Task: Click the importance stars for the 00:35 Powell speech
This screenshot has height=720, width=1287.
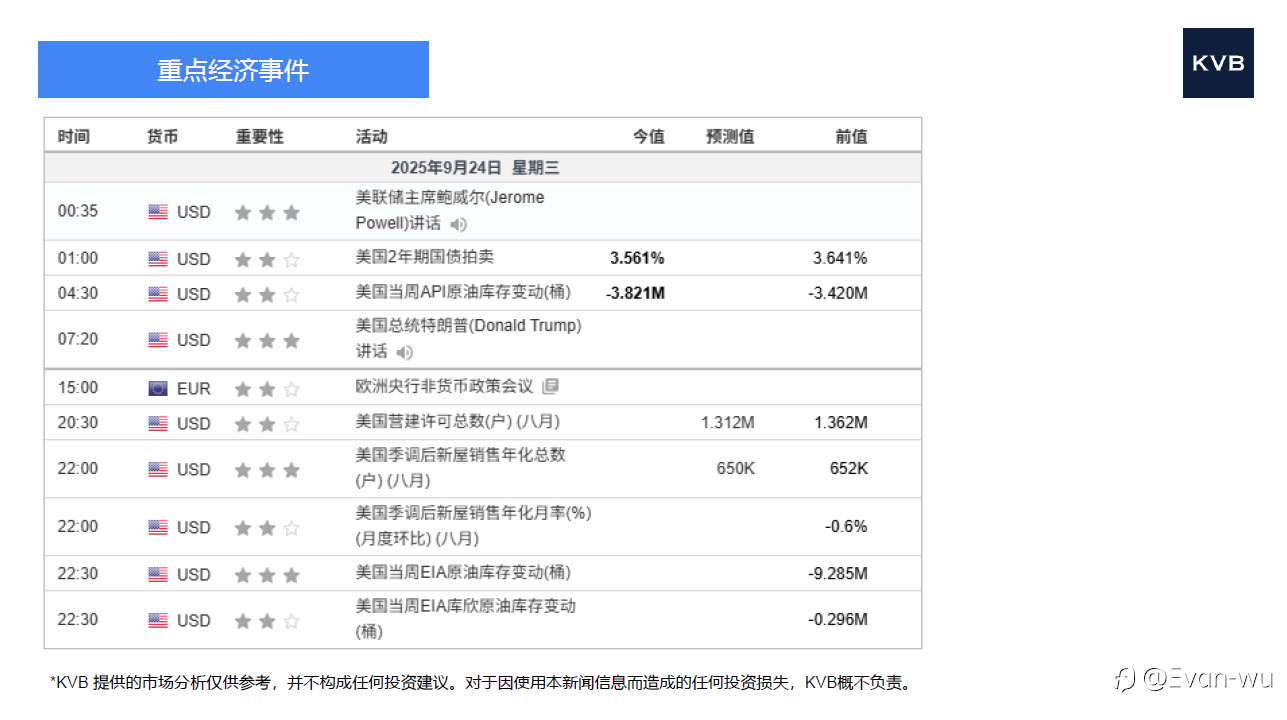Action: [267, 212]
